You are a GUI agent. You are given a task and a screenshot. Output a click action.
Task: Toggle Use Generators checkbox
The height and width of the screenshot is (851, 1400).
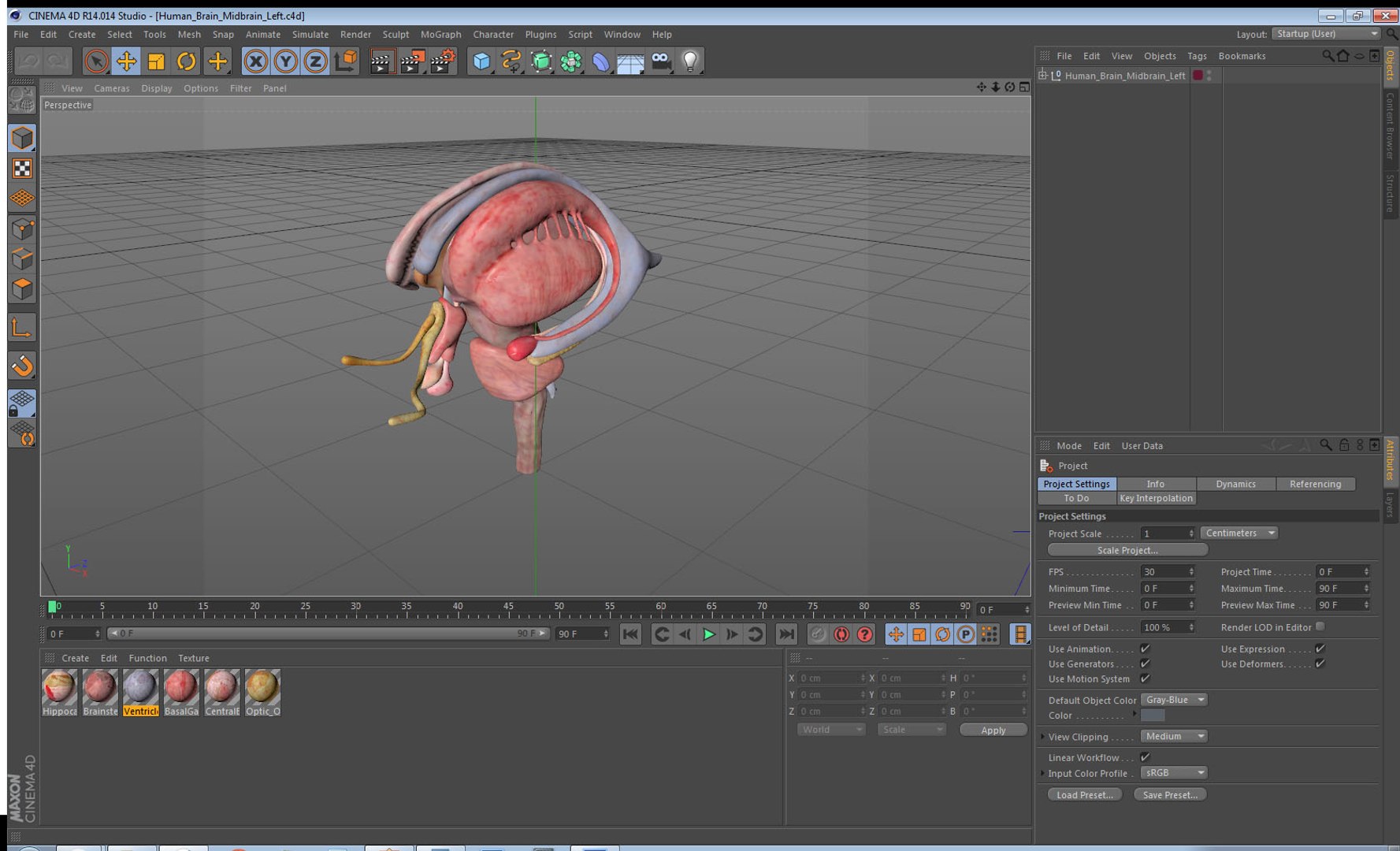tap(1146, 663)
